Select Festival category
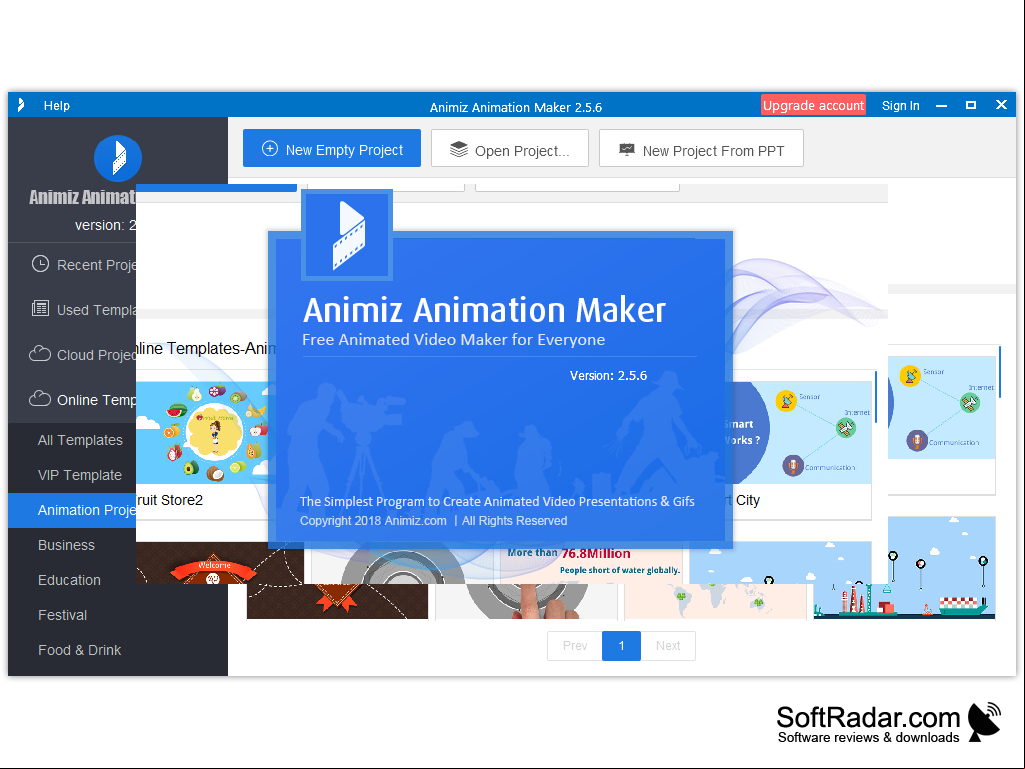The height and width of the screenshot is (769, 1025). click(x=62, y=615)
